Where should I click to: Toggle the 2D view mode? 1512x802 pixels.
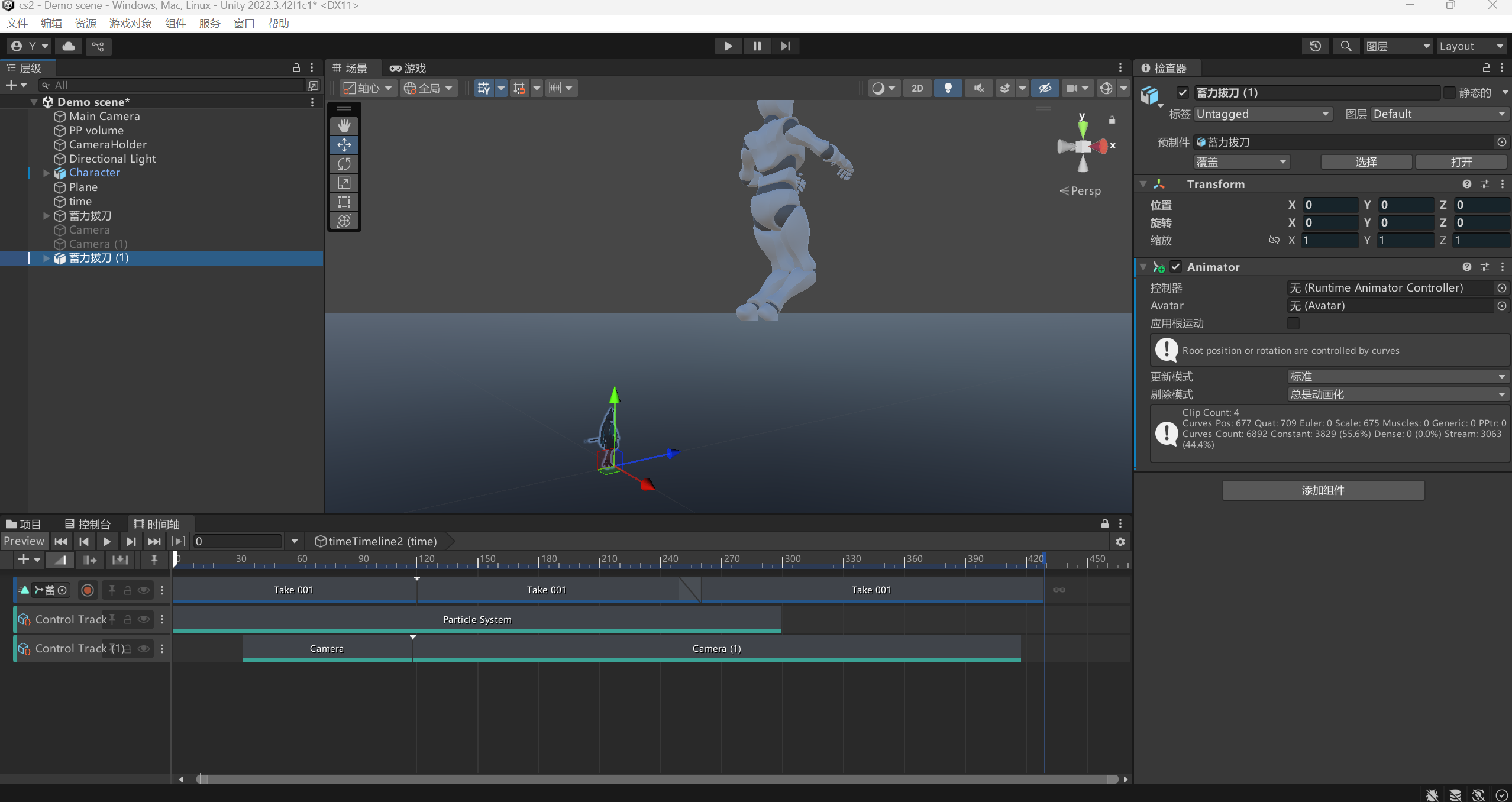coord(917,88)
